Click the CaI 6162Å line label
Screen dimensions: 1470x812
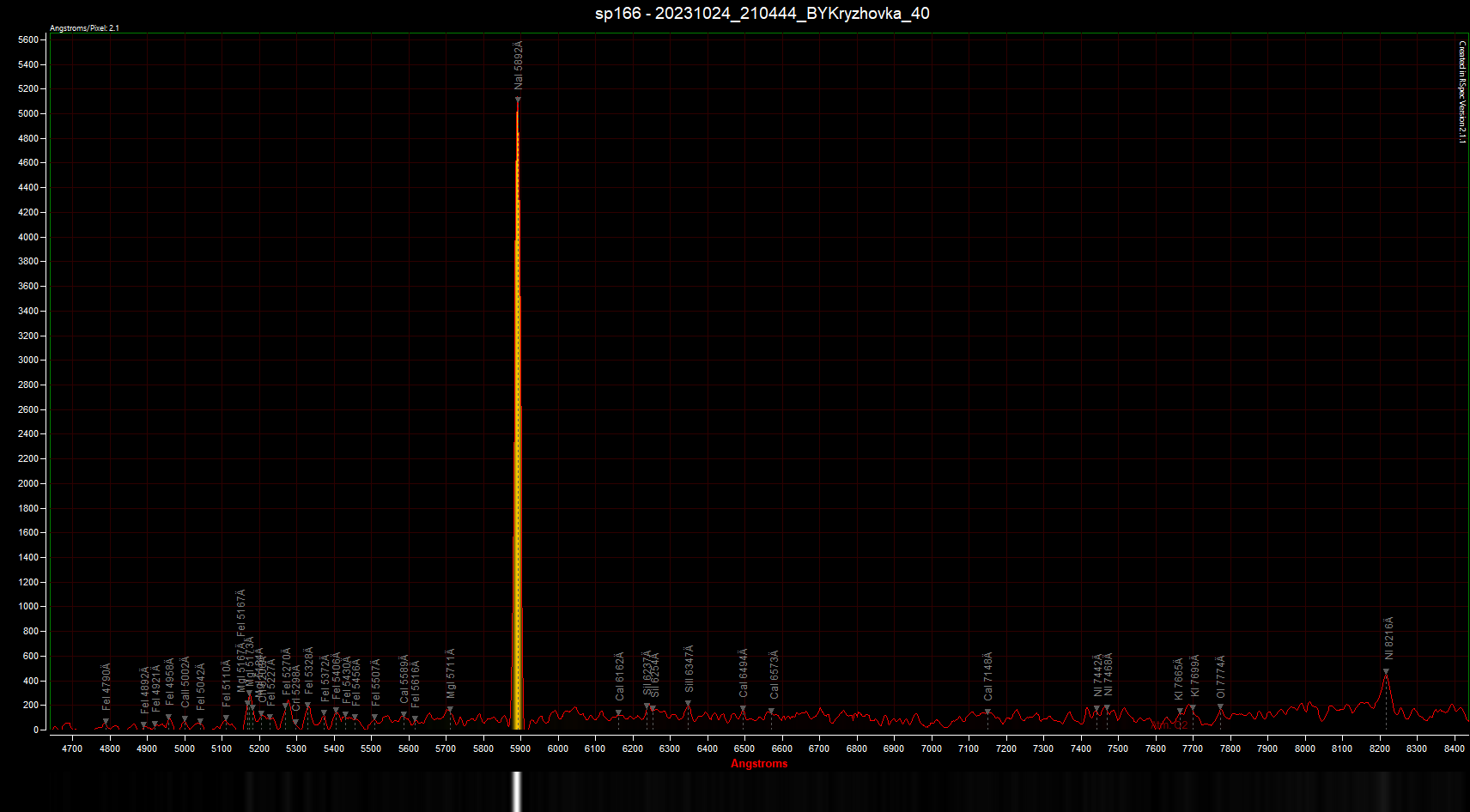coord(620,676)
